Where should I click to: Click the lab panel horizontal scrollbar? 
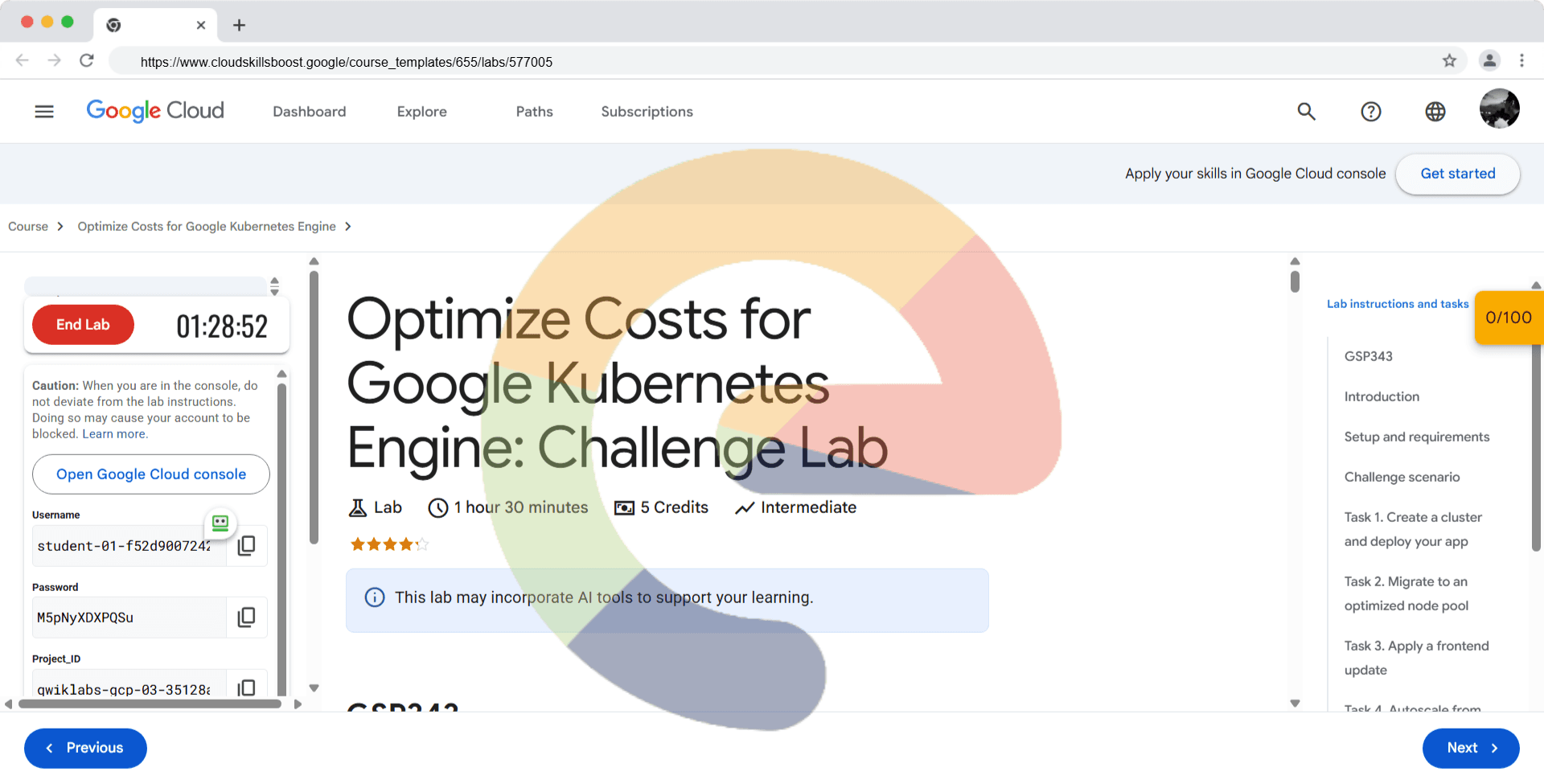pyautogui.click(x=150, y=704)
